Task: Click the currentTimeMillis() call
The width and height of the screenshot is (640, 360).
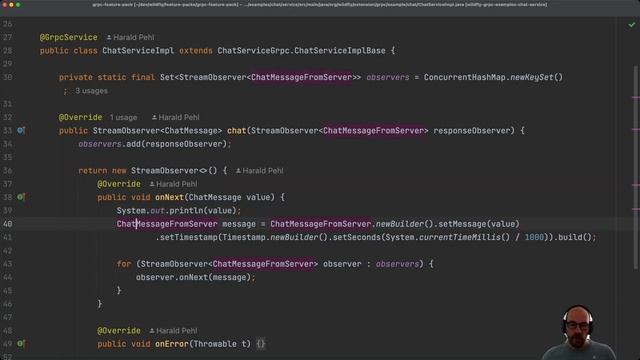Action: click(464, 237)
